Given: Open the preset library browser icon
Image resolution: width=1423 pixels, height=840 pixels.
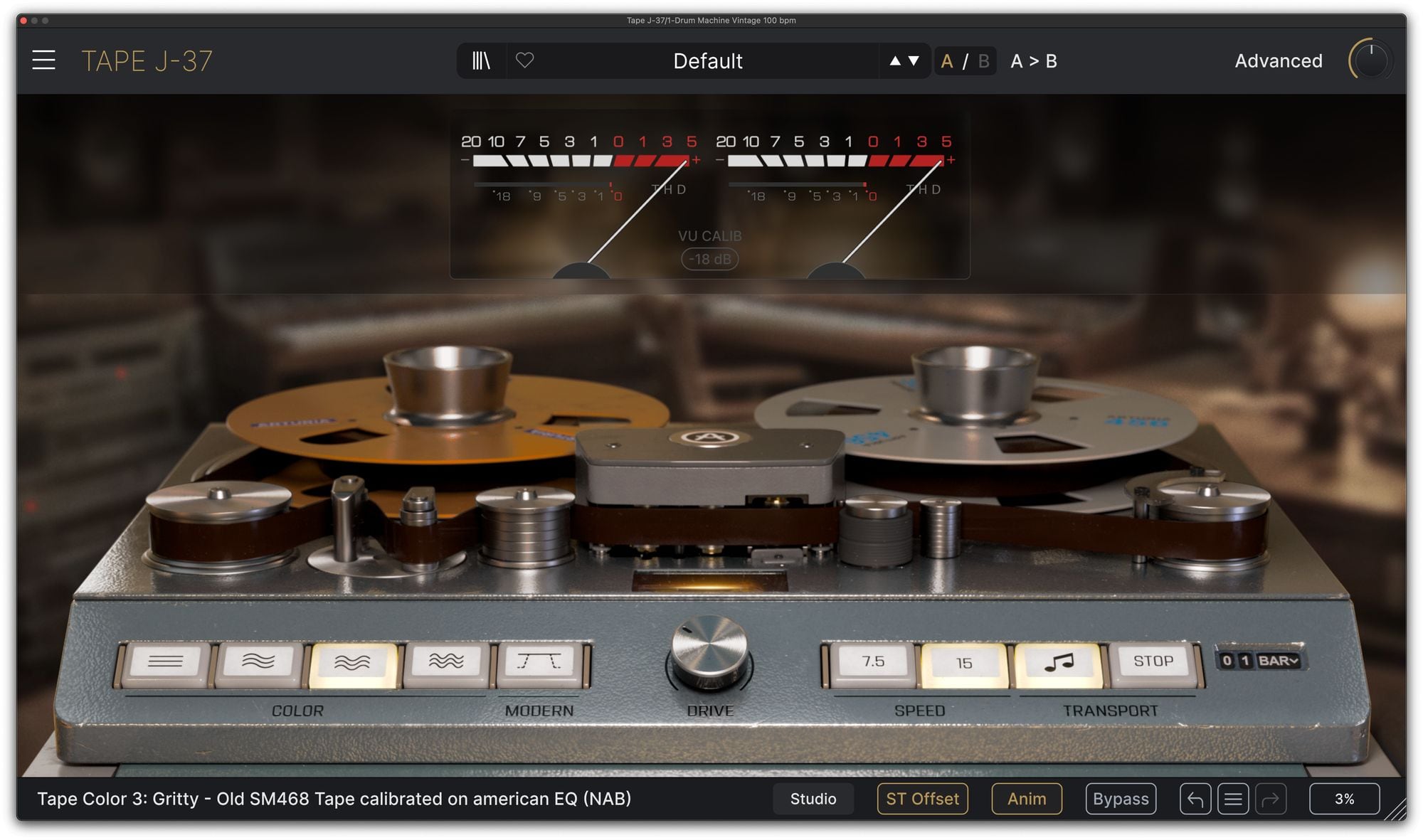Looking at the screenshot, I should click(x=481, y=61).
